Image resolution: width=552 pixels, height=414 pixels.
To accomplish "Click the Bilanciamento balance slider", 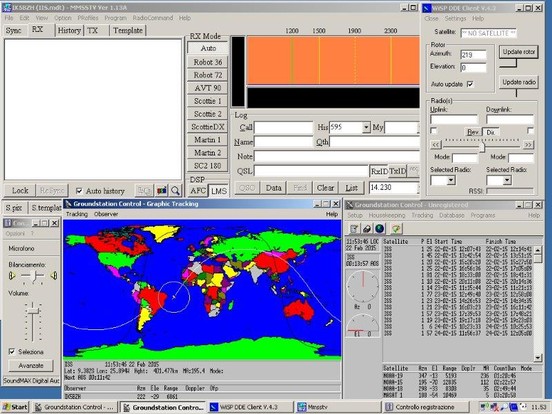I will click(x=32, y=276).
